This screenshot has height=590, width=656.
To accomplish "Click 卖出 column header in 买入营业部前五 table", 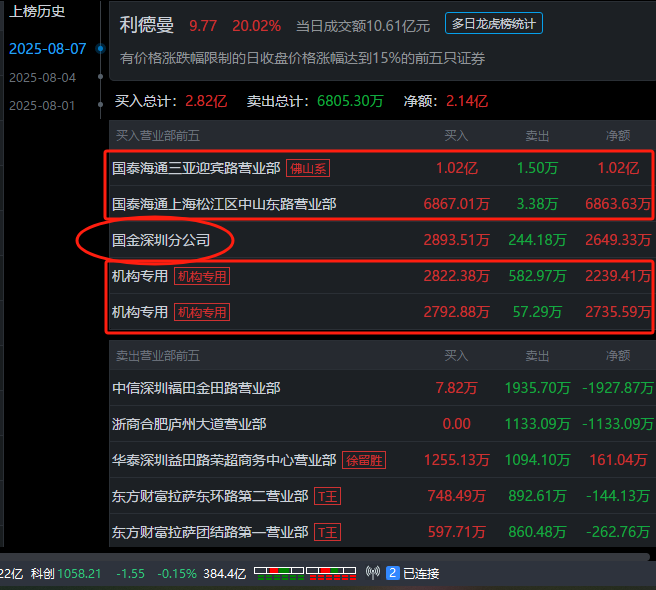I will [x=537, y=136].
